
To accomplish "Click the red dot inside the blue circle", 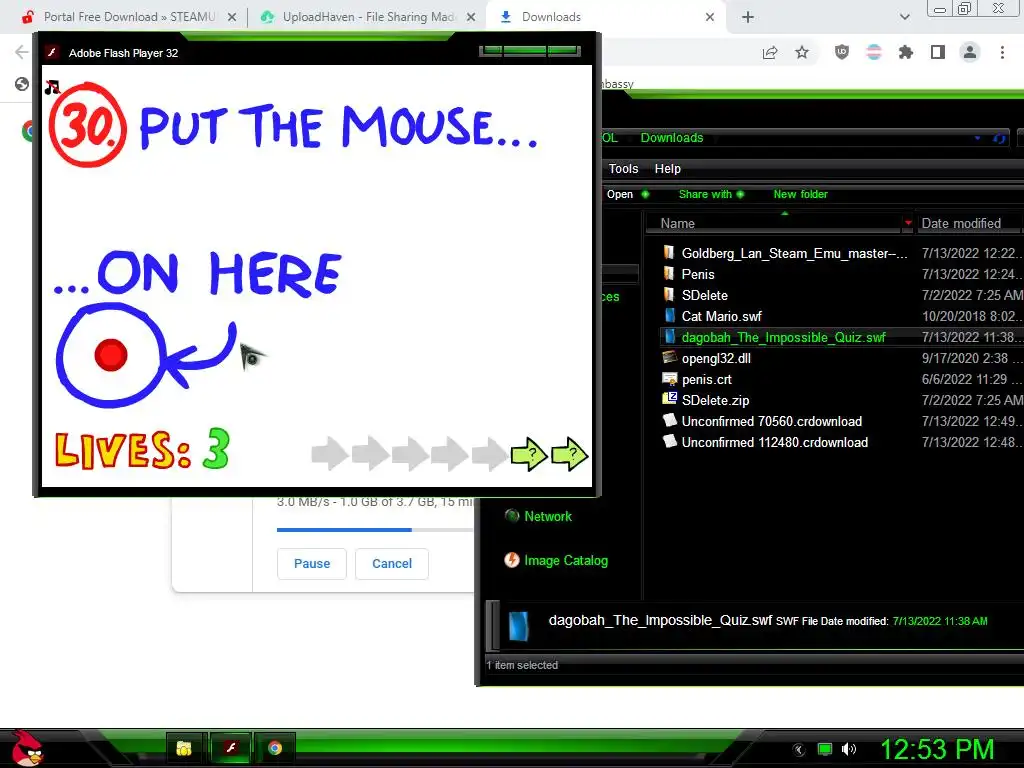I will [x=110, y=355].
